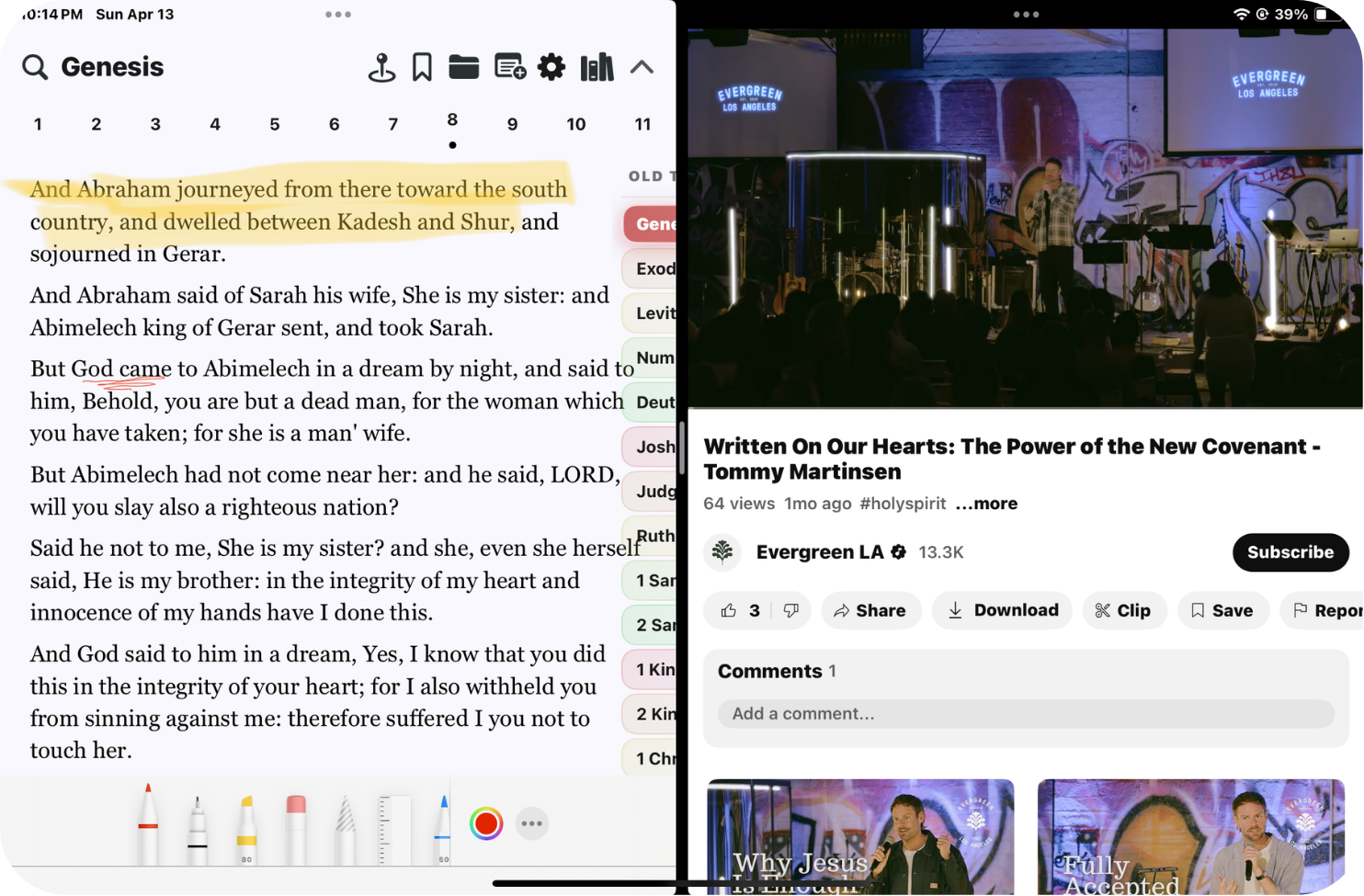Tap the search magnifier next to Genesis
Screen dimensions: 1364x896
[x=35, y=67]
